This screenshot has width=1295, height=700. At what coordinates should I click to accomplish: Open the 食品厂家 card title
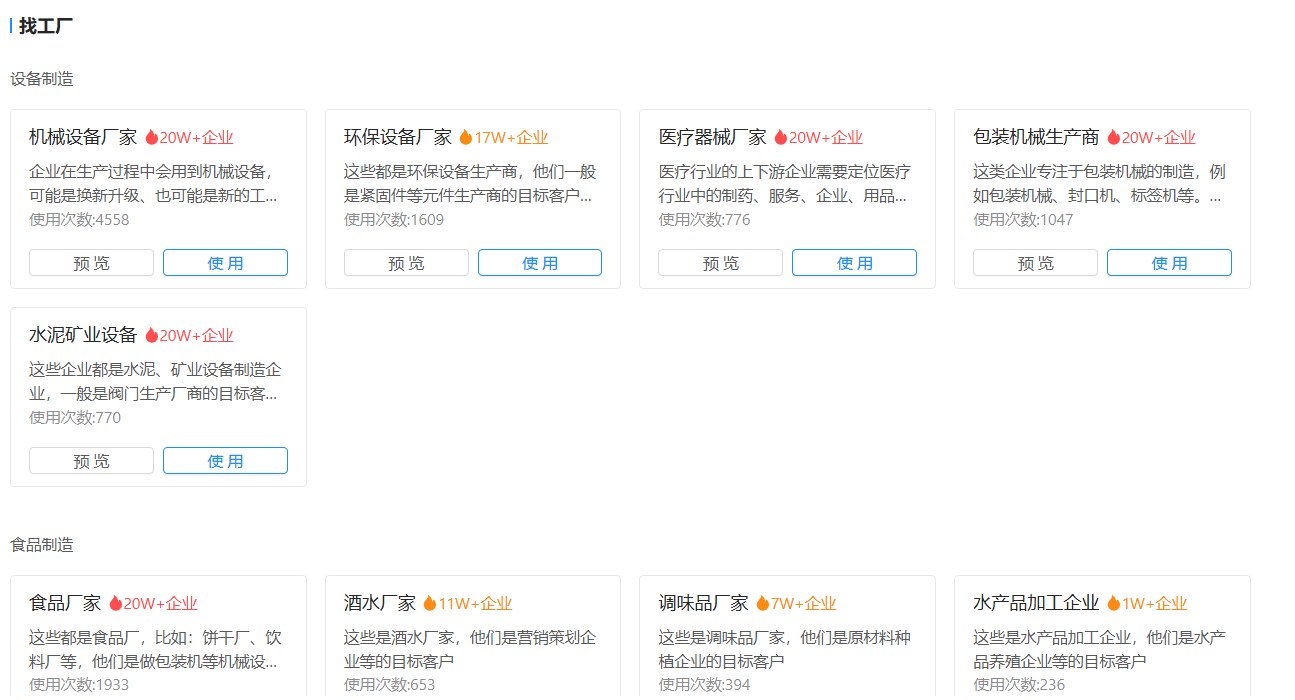click(x=65, y=603)
